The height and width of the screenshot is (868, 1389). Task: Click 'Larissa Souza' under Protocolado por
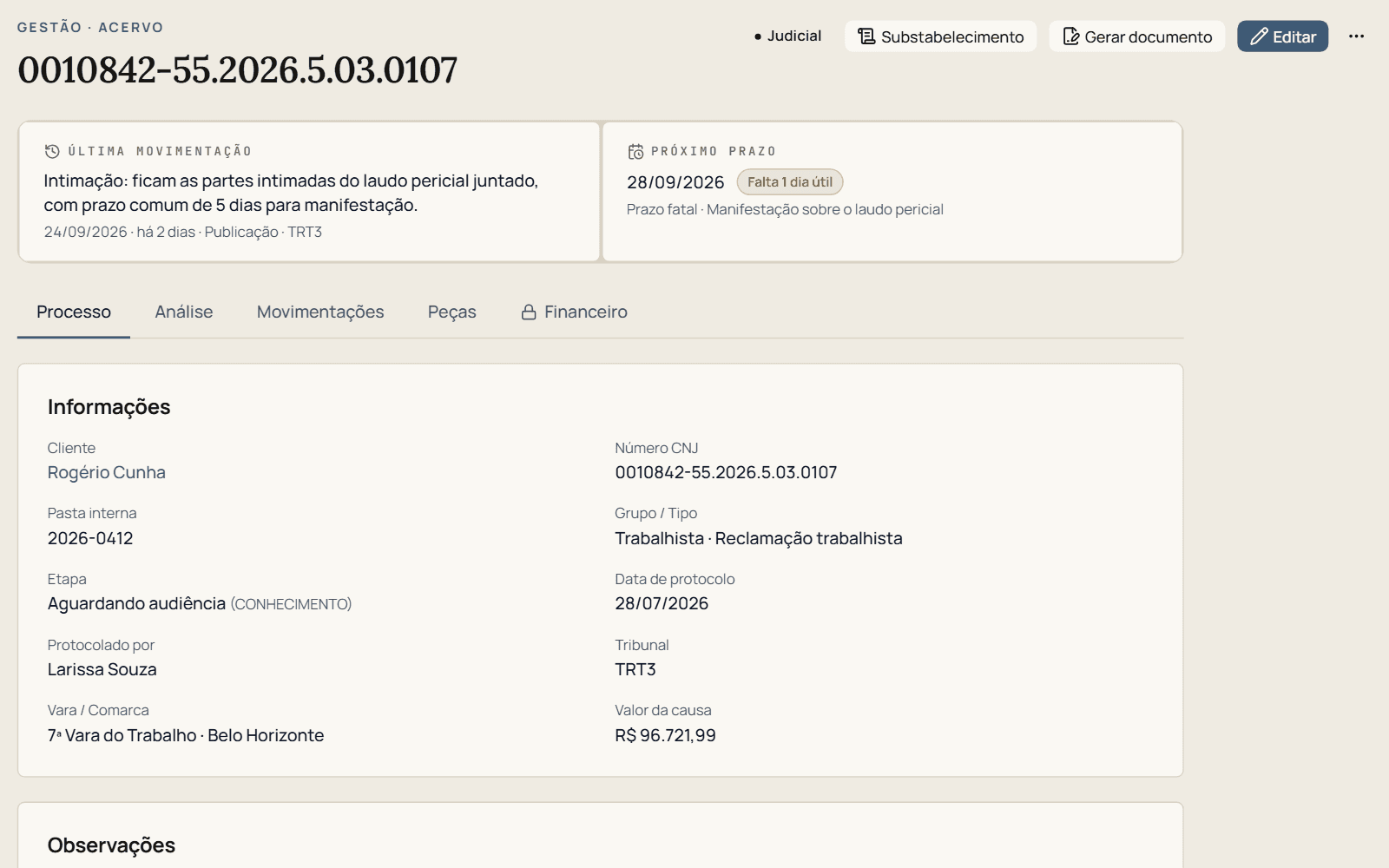click(x=102, y=669)
